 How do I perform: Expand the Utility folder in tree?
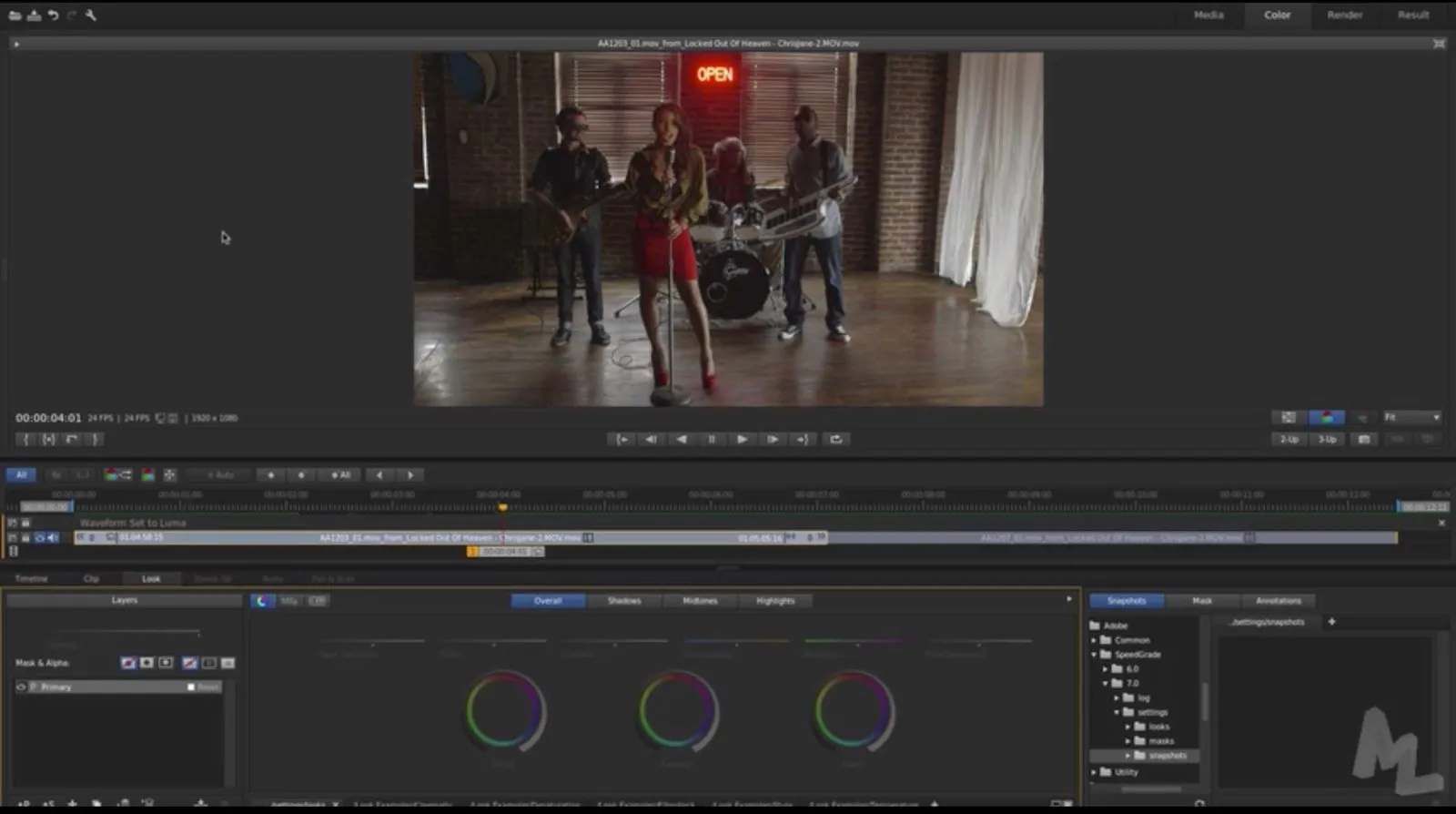tap(1095, 772)
